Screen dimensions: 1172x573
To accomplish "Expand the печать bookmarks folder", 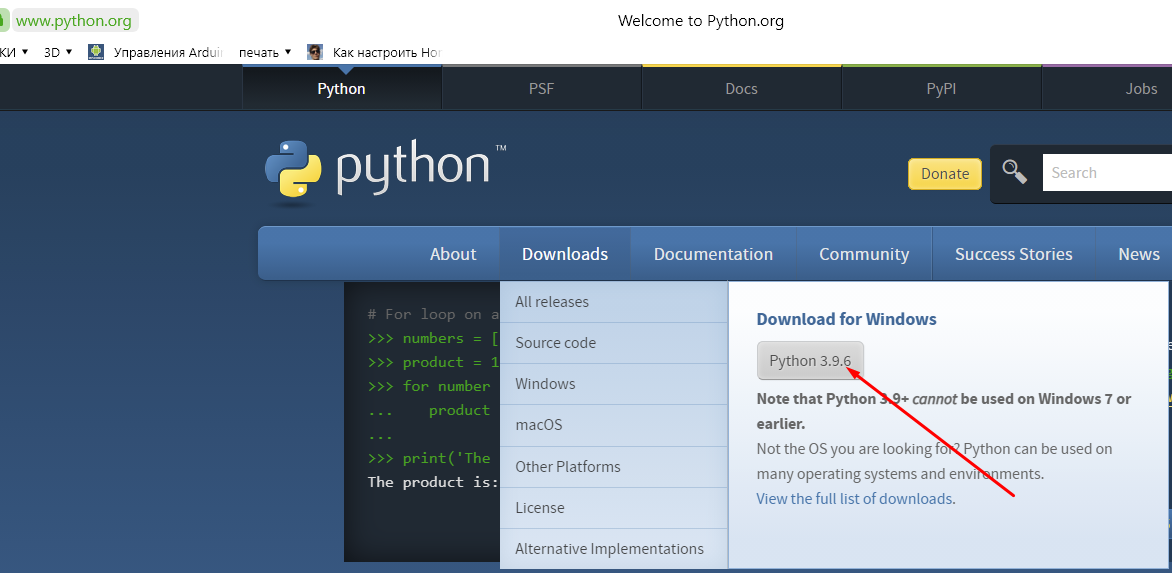I will [265, 52].
